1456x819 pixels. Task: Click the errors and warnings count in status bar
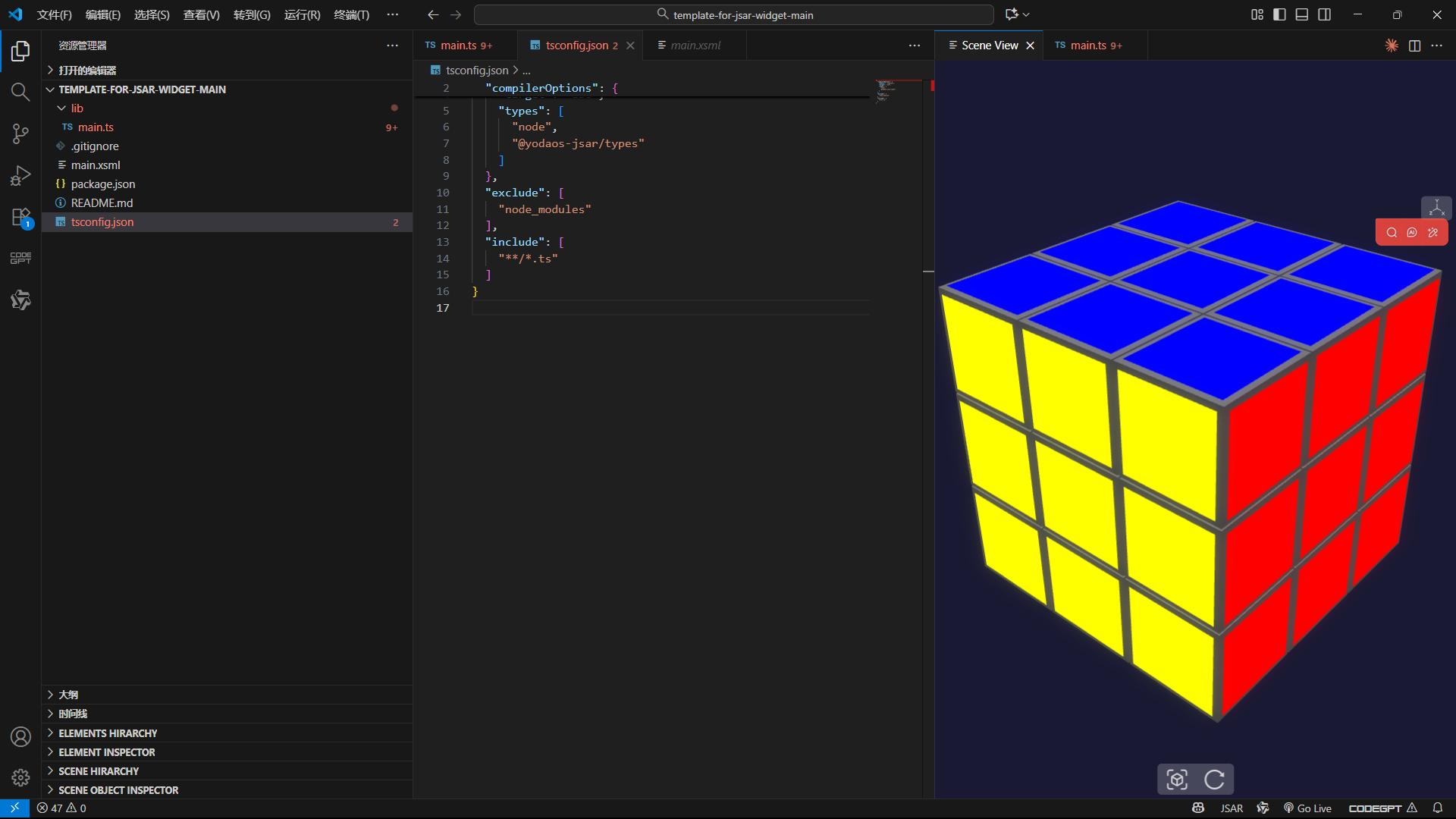pyautogui.click(x=62, y=808)
